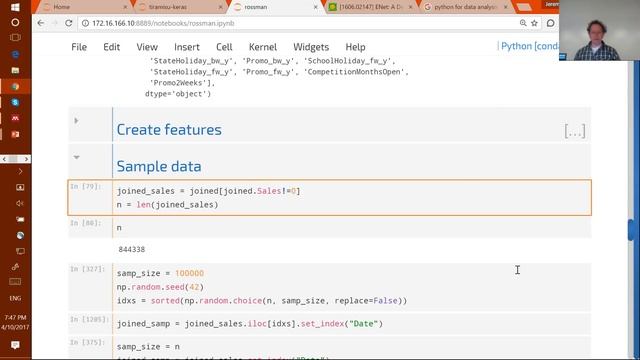The width and height of the screenshot is (640, 360).
Task: Close the rossman tab
Action: coord(316,7)
